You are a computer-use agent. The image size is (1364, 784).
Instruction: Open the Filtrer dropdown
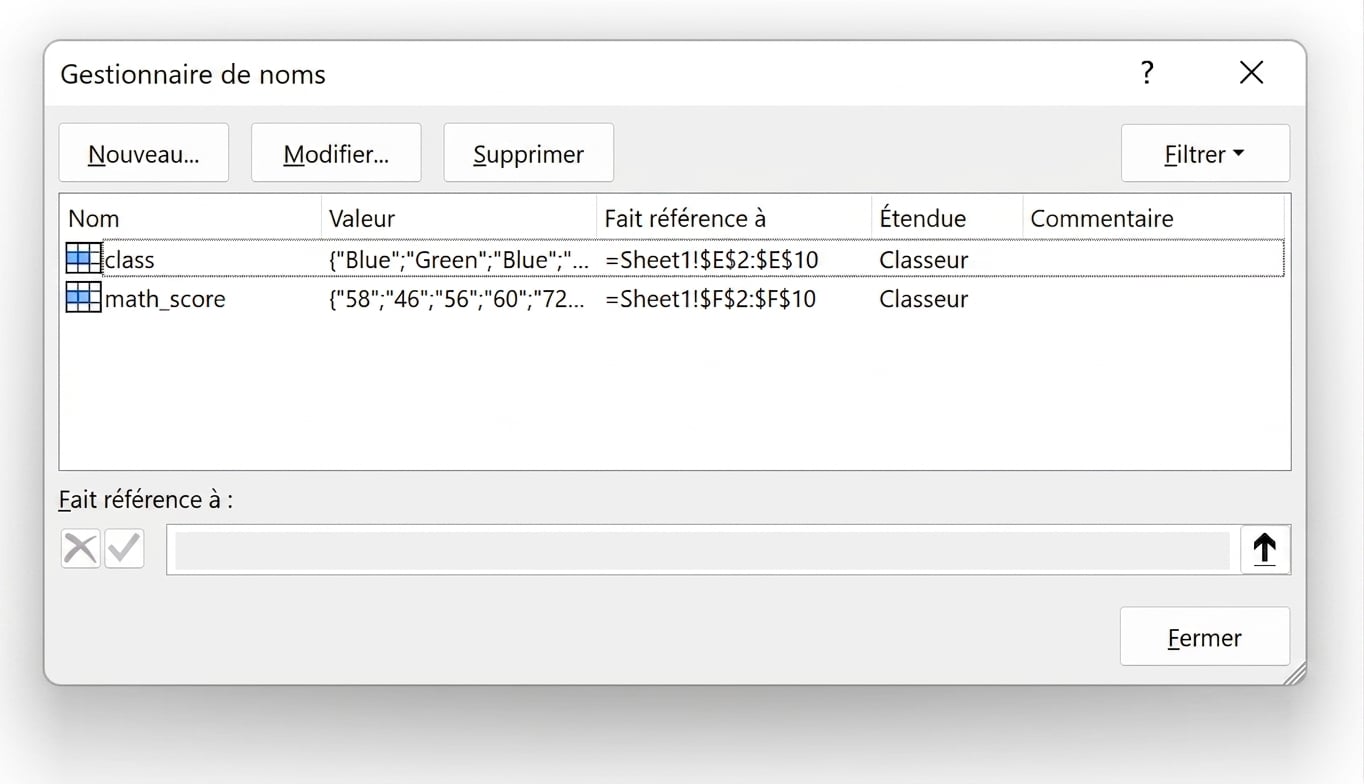click(x=1205, y=153)
